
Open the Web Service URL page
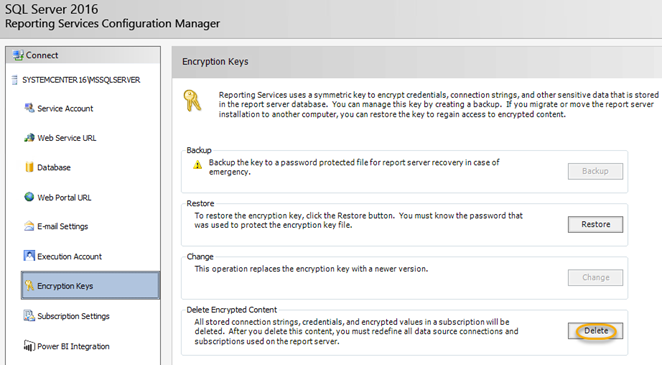click(67, 138)
